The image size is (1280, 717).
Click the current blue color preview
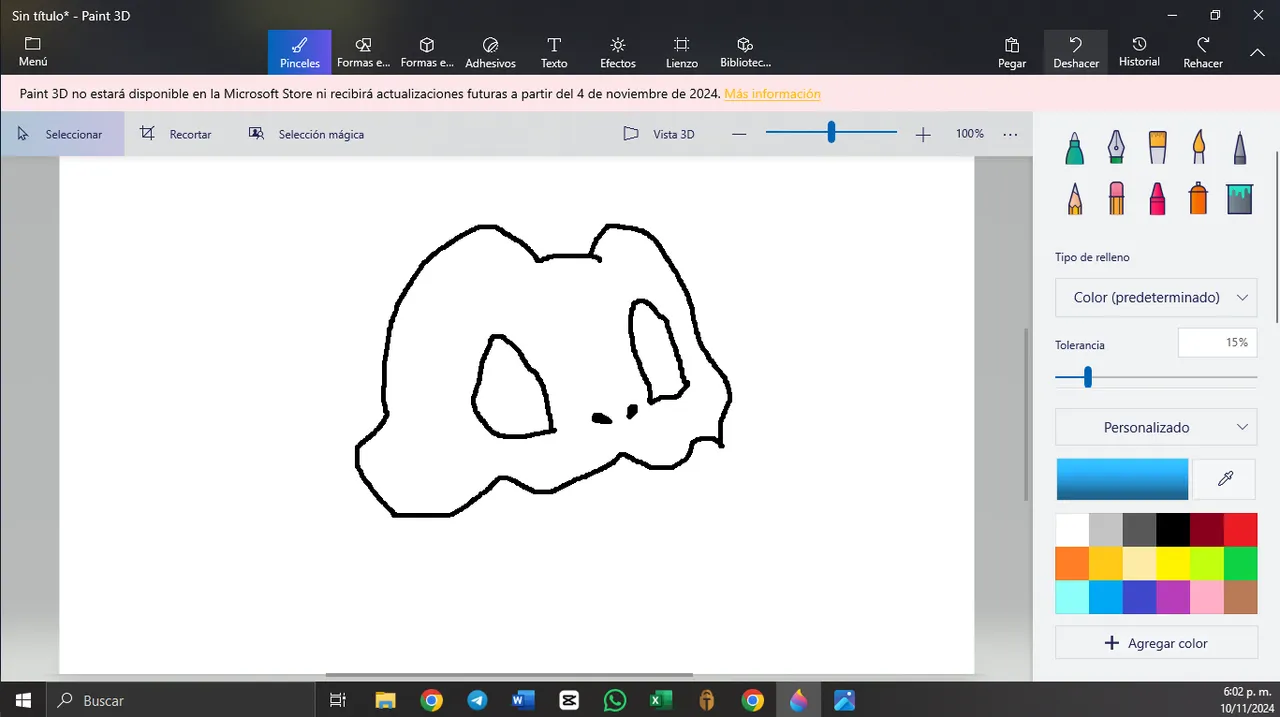tap(1122, 479)
